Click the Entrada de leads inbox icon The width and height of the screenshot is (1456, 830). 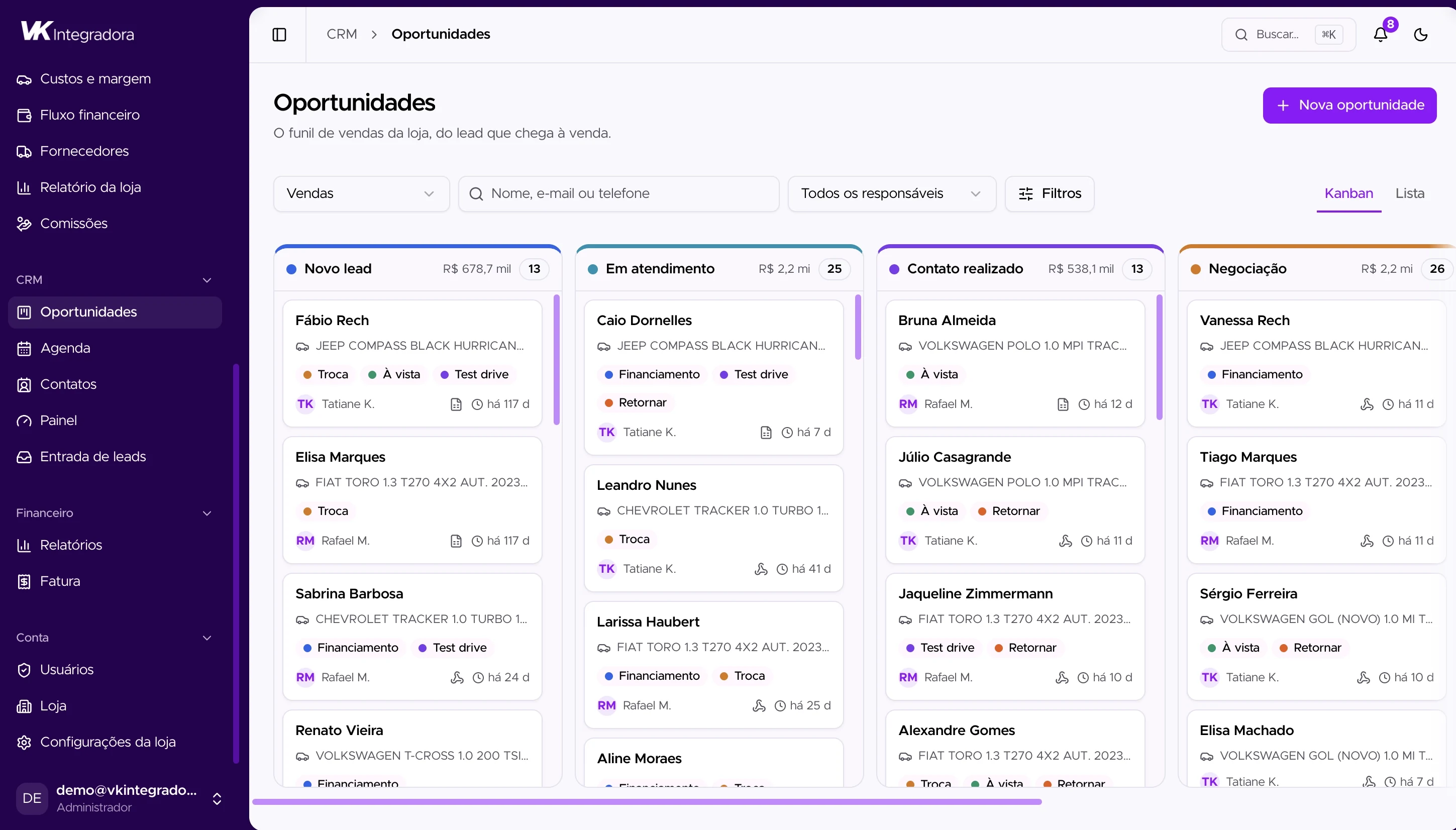[24, 457]
